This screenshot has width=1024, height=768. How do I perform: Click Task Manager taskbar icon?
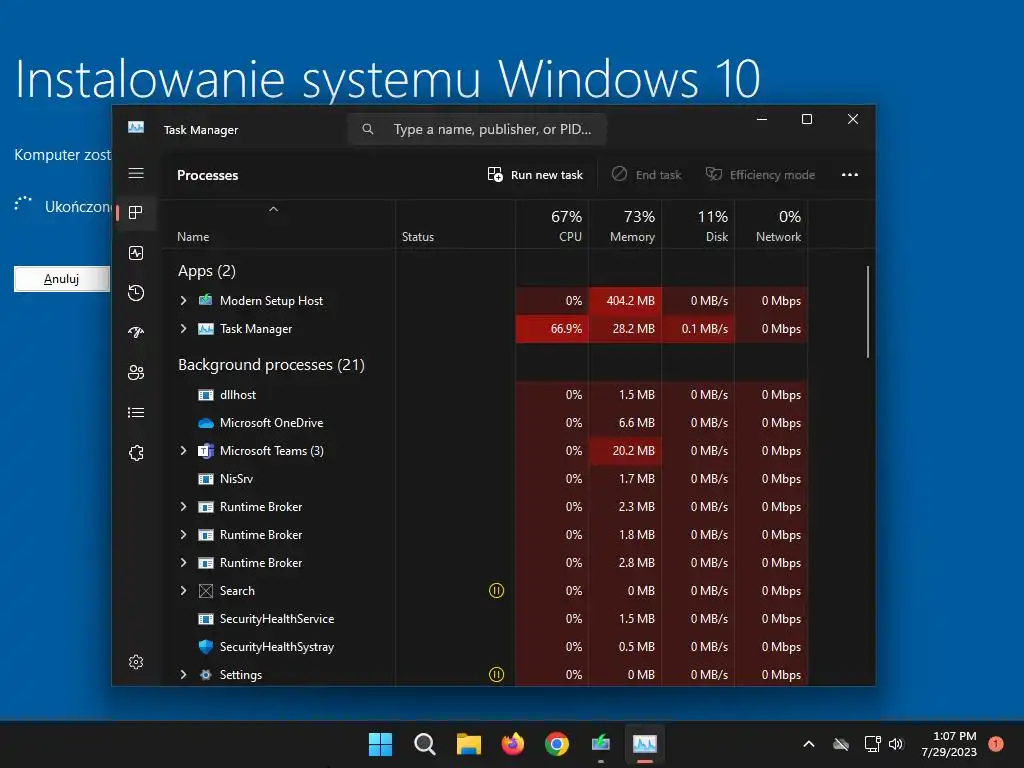(x=645, y=743)
